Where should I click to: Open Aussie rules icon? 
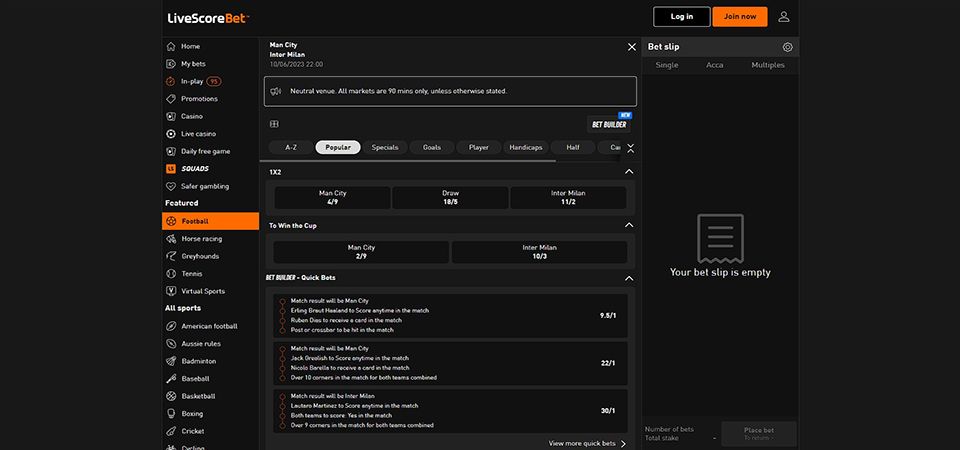click(171, 343)
